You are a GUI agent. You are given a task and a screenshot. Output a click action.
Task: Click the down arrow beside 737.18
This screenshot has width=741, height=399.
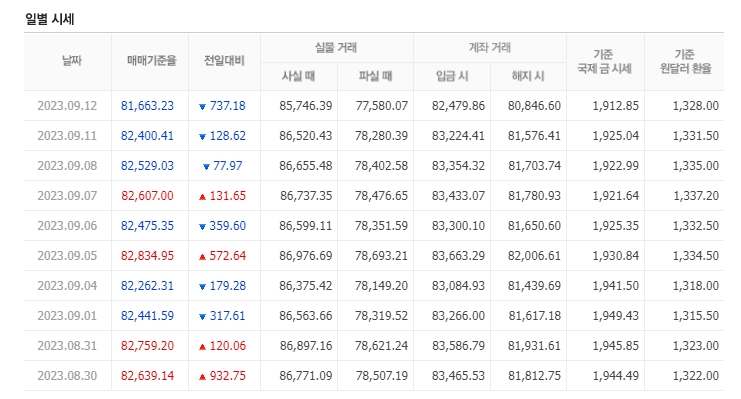pyautogui.click(x=202, y=107)
